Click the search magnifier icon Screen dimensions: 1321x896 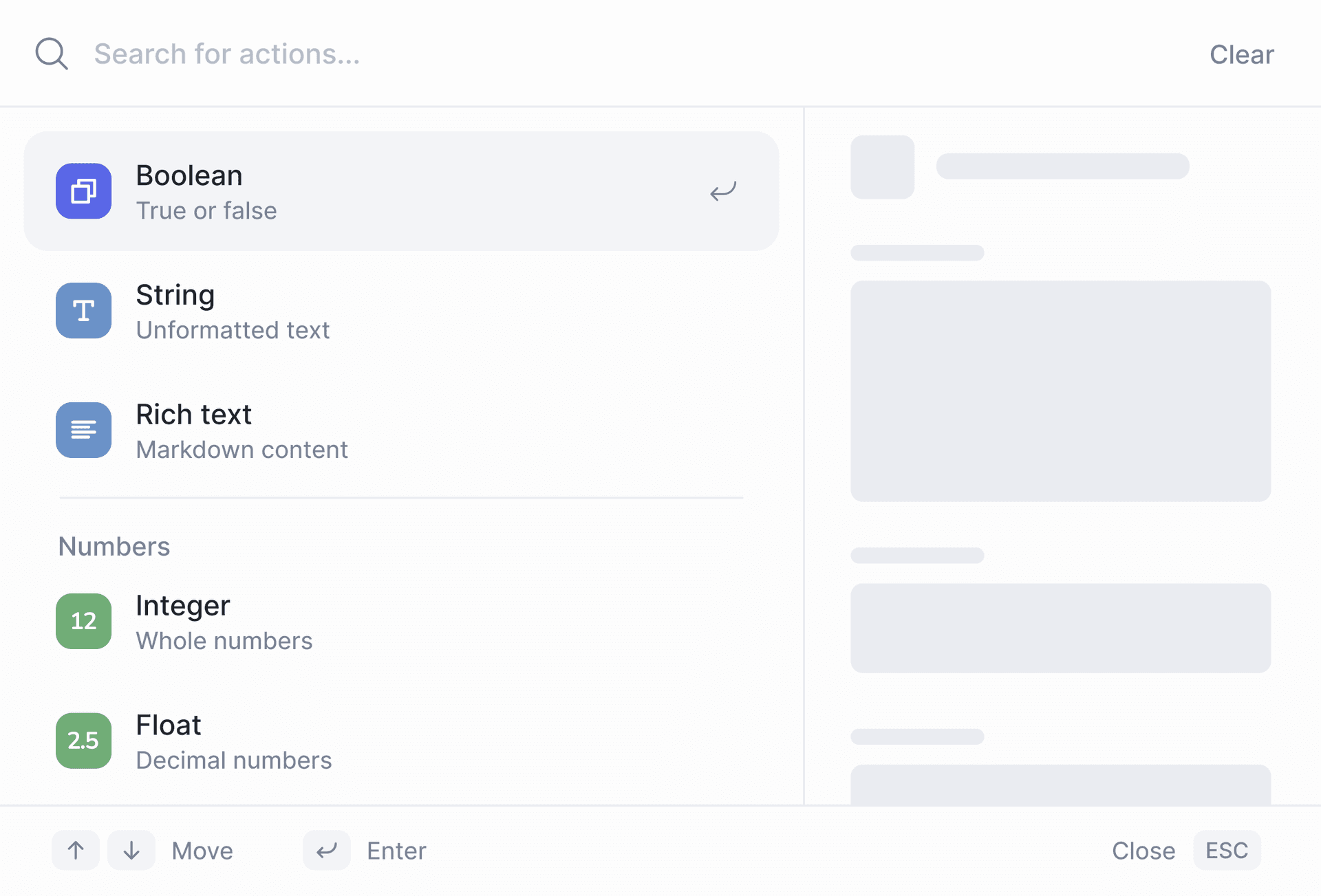52,54
